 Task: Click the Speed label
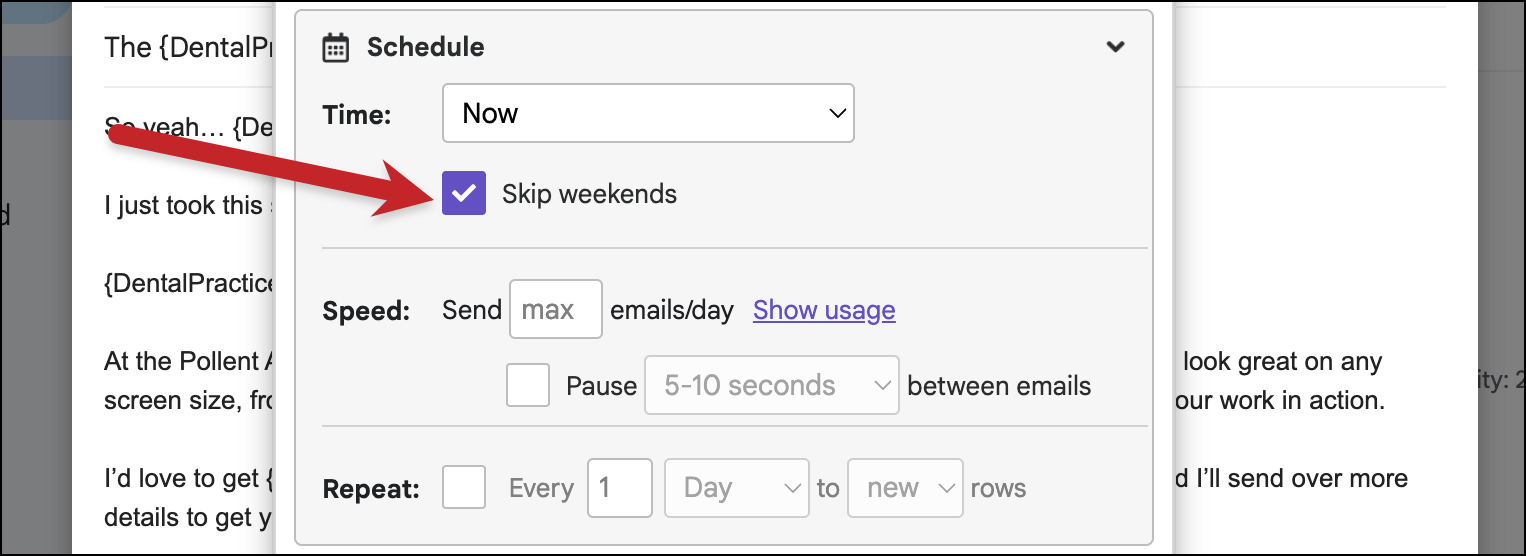[x=366, y=311]
